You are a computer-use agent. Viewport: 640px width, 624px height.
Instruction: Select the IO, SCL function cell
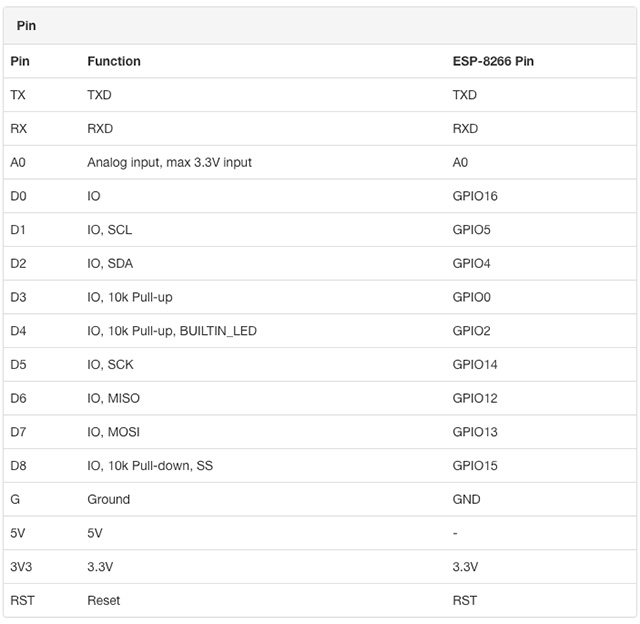(x=110, y=230)
